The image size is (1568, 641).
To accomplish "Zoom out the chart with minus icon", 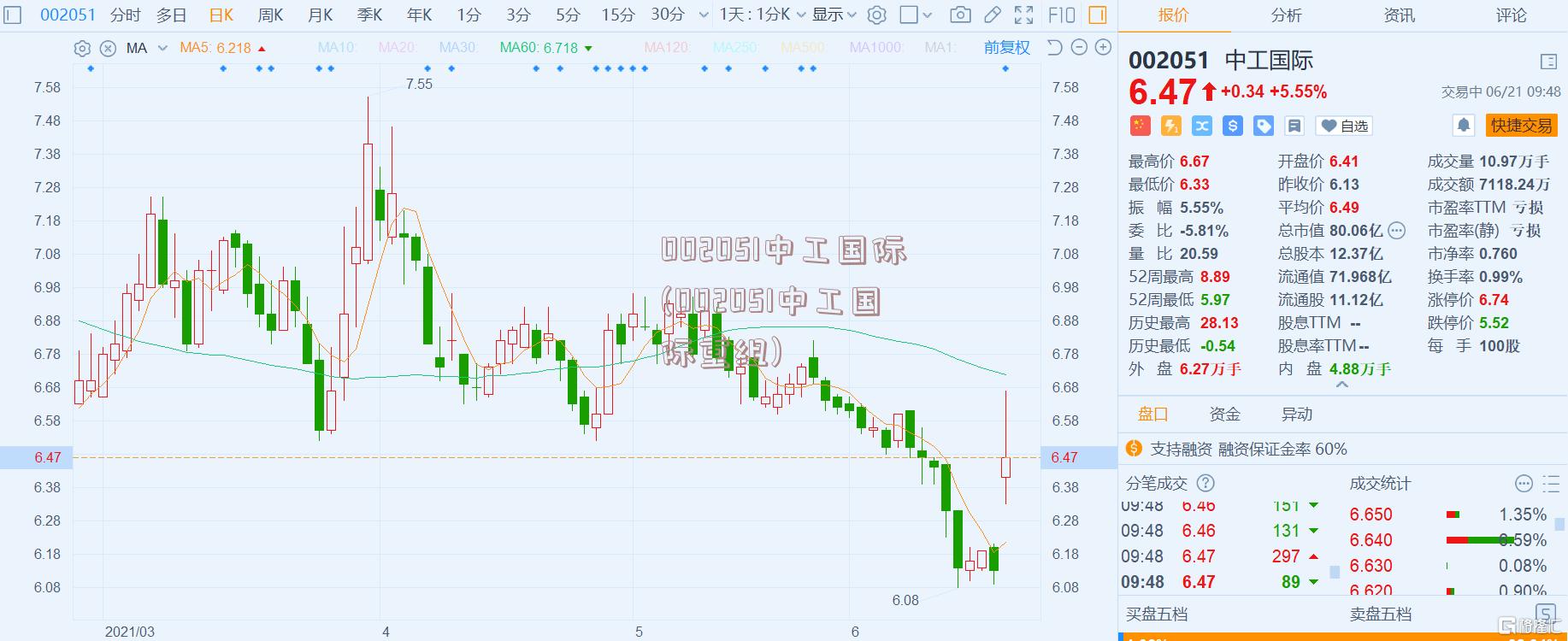I will pos(1079,48).
